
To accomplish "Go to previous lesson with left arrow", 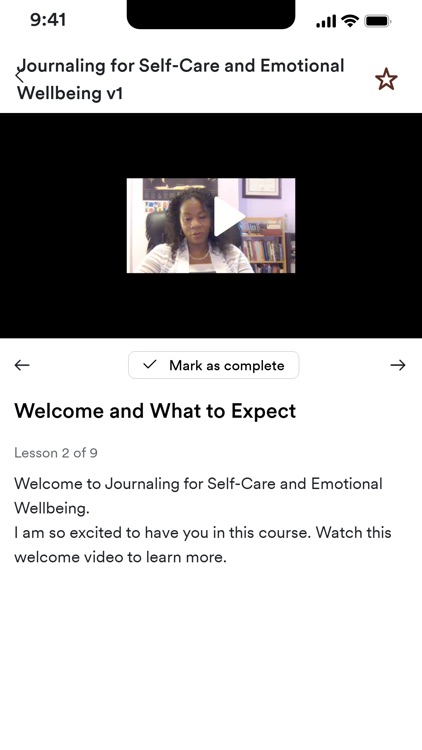I will 22,365.
